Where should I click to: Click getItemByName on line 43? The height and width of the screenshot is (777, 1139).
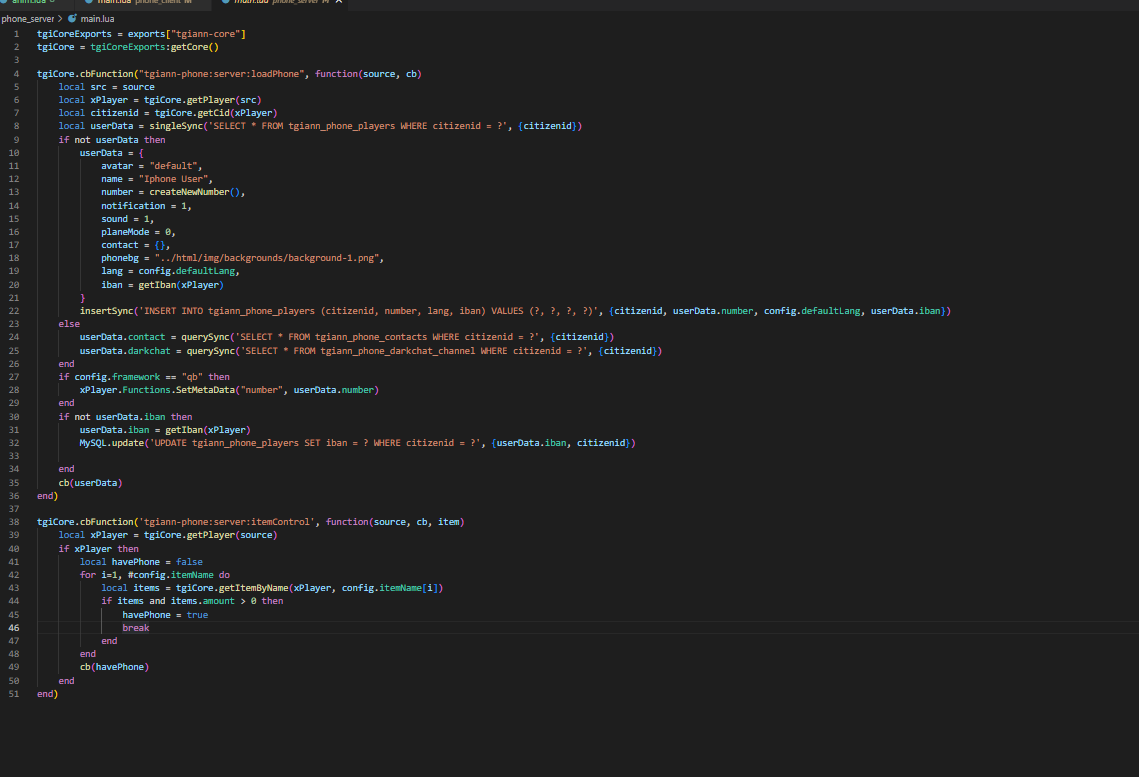click(254, 589)
